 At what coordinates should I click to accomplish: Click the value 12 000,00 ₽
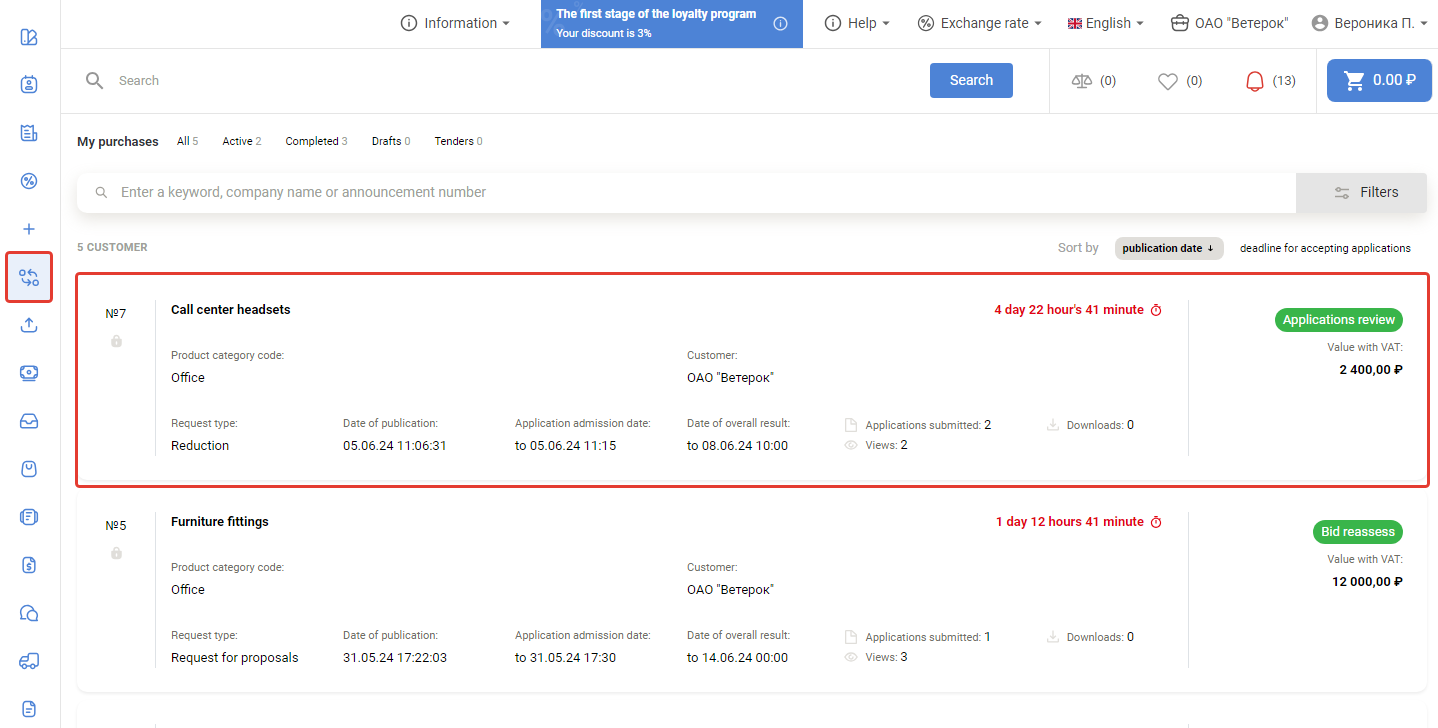(x=1367, y=582)
